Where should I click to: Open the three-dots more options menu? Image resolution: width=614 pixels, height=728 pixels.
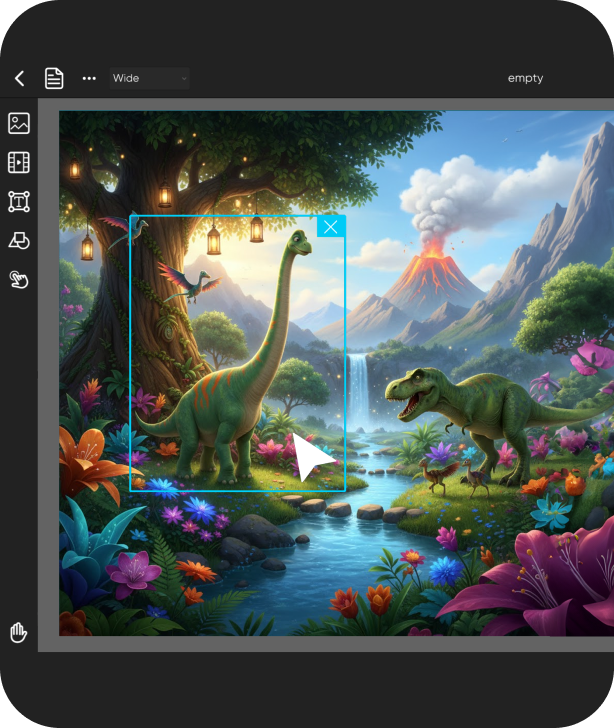pos(89,78)
